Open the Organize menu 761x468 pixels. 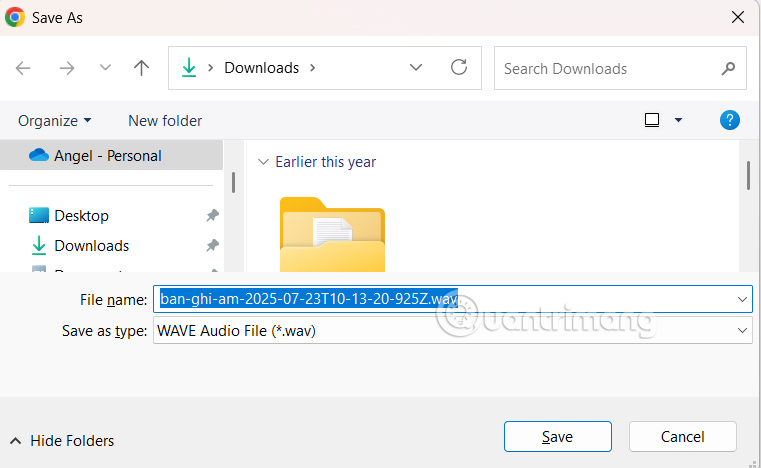[54, 120]
